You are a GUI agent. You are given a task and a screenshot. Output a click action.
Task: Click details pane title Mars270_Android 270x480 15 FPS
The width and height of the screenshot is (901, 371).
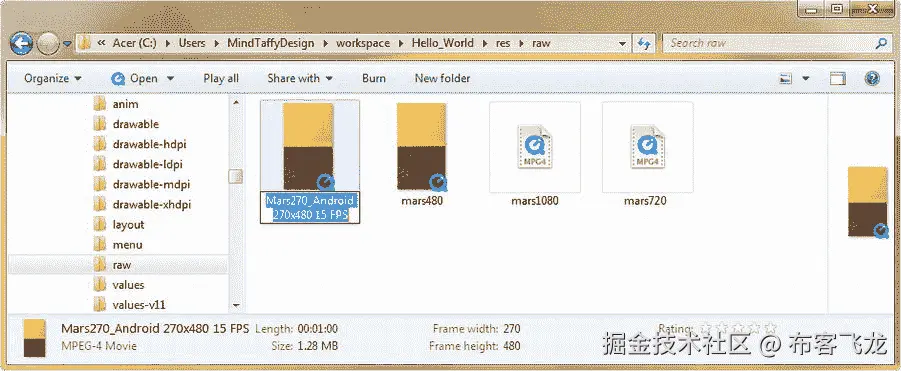point(155,329)
